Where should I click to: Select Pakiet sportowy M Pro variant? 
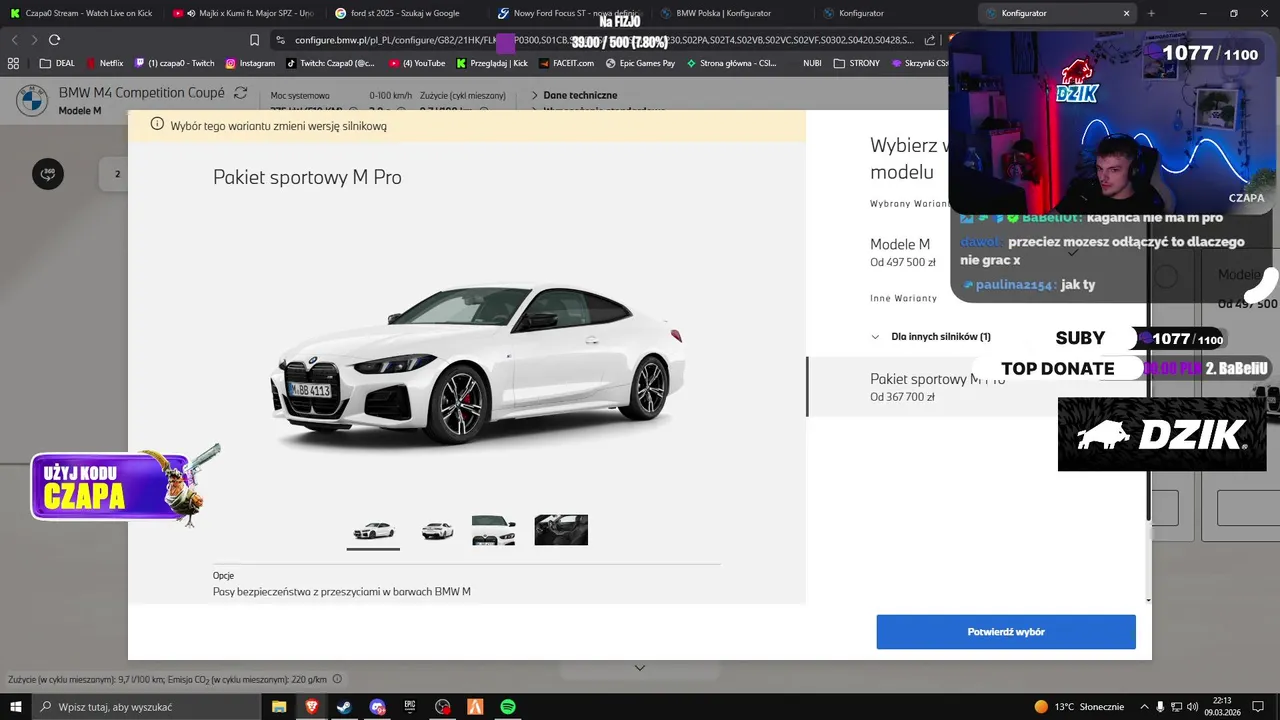click(978, 387)
